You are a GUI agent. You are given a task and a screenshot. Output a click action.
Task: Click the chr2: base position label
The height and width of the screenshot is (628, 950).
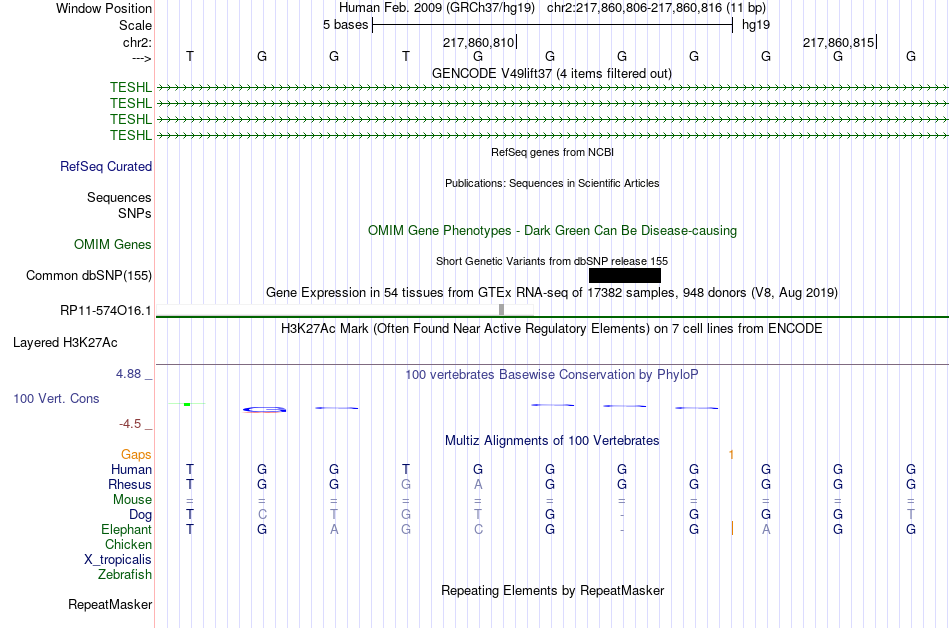point(137,42)
